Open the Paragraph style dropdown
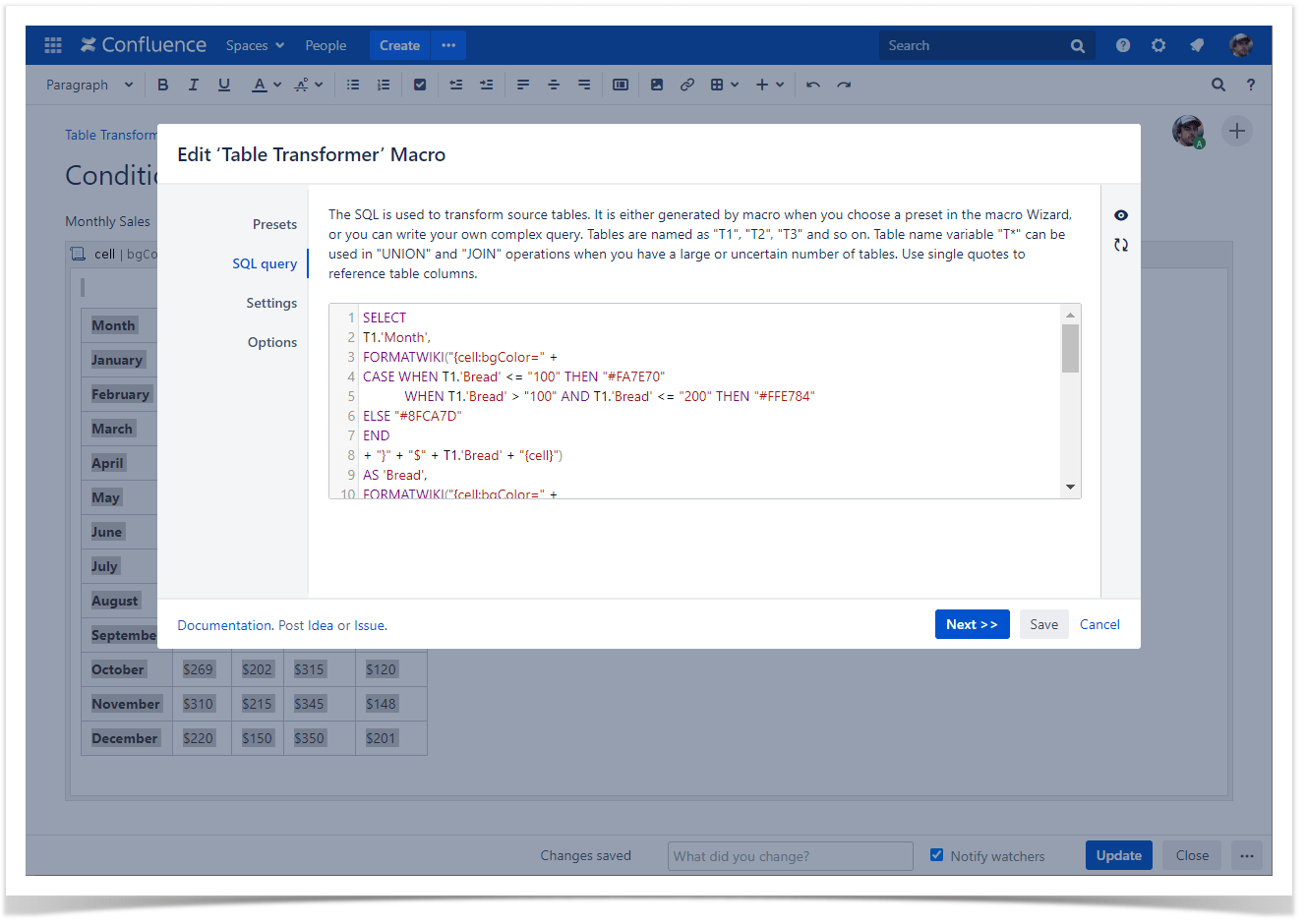Viewport: 1306px width, 924px height. click(89, 85)
